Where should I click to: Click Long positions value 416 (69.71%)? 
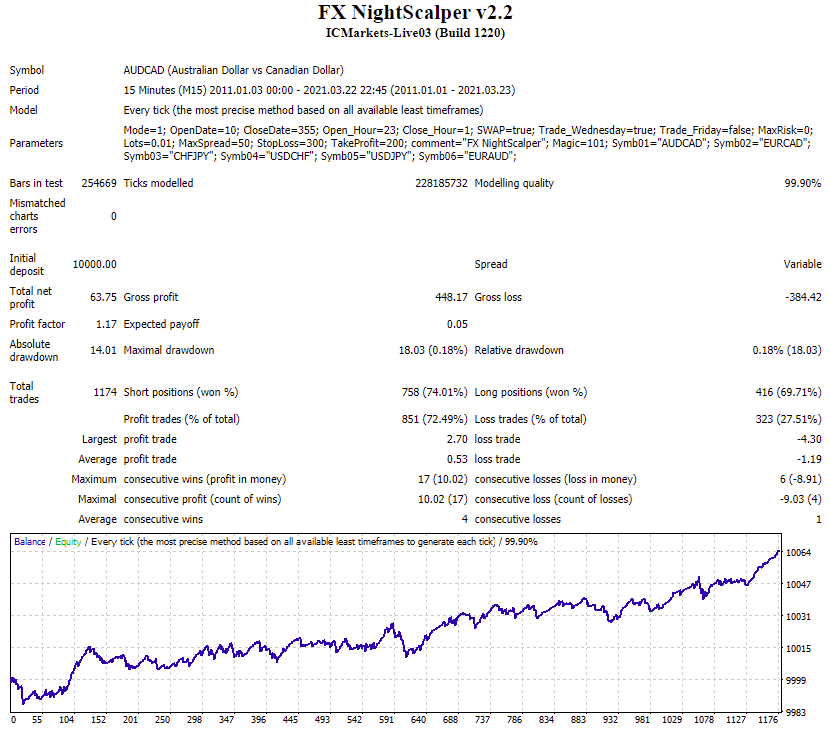(789, 392)
